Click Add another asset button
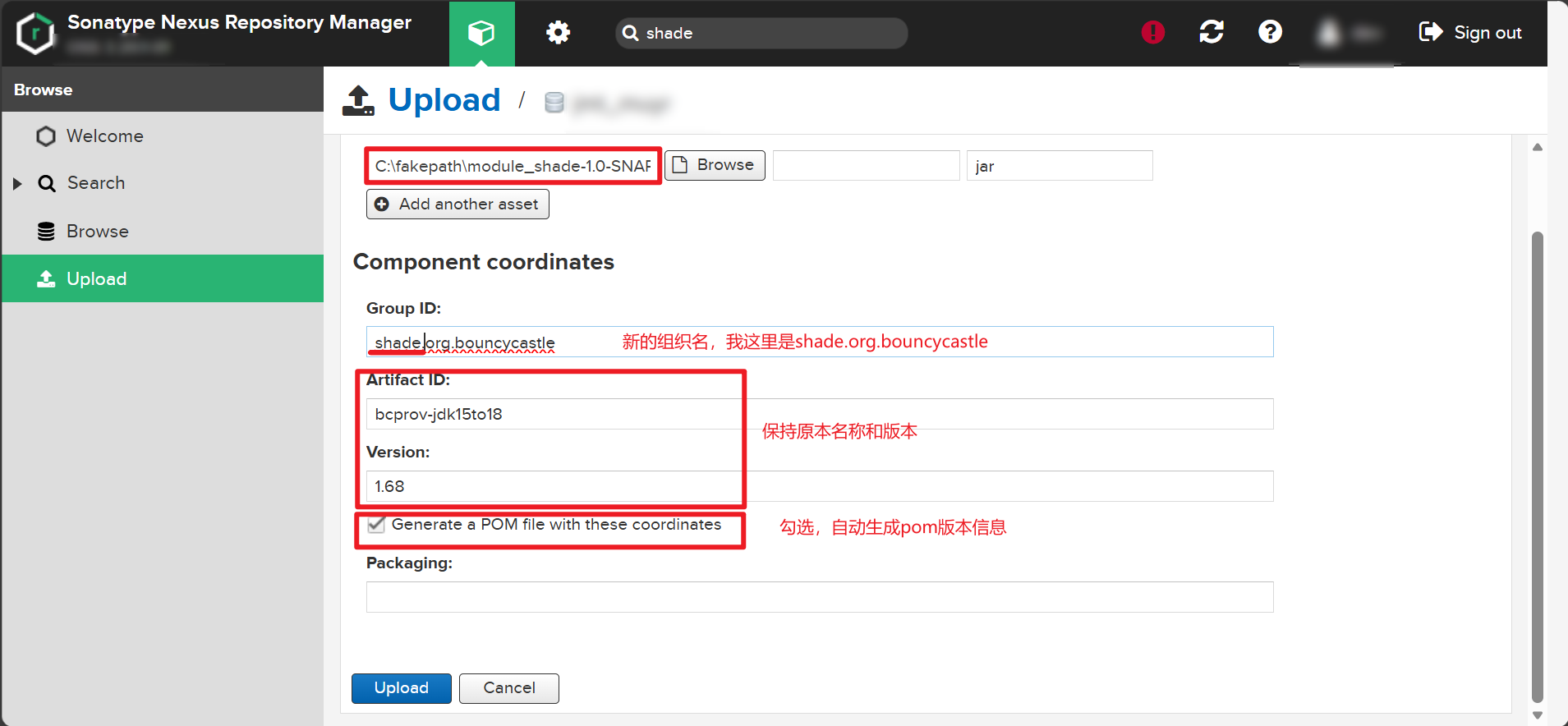1568x726 pixels. tap(458, 204)
